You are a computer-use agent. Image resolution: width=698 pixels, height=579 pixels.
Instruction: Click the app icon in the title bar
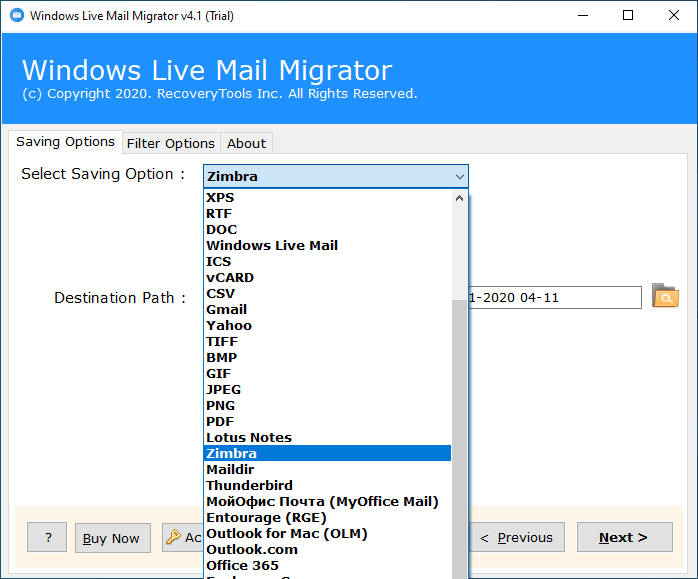(17, 15)
